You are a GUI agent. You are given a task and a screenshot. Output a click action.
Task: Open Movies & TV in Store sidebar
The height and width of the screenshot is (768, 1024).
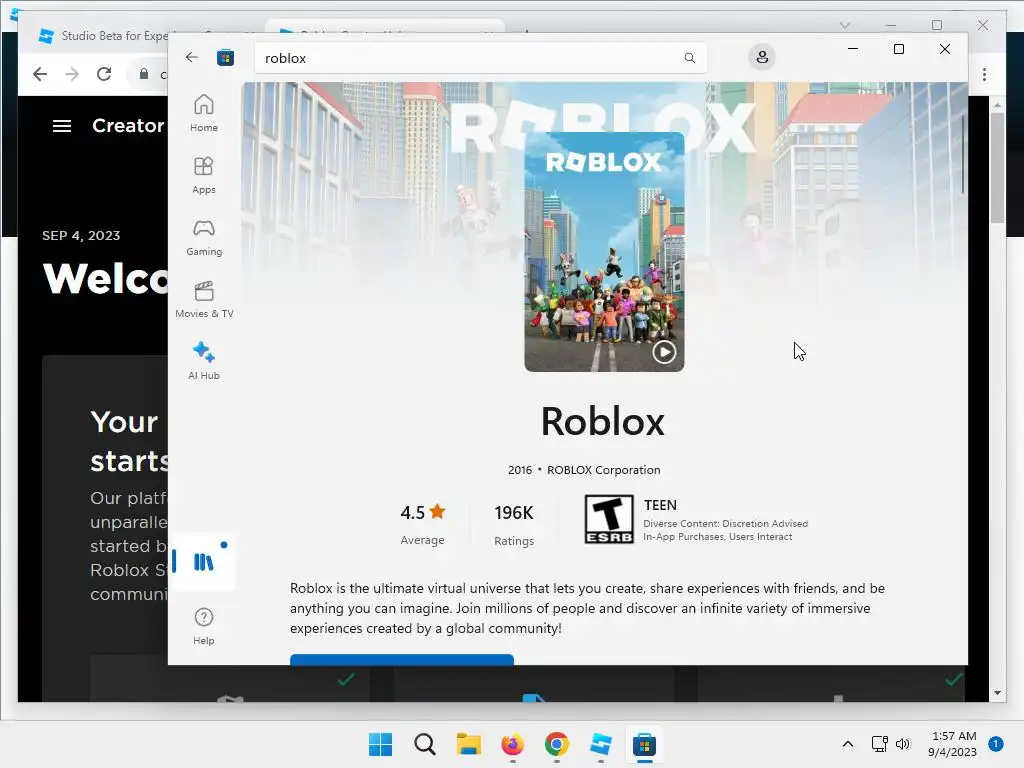[204, 300]
